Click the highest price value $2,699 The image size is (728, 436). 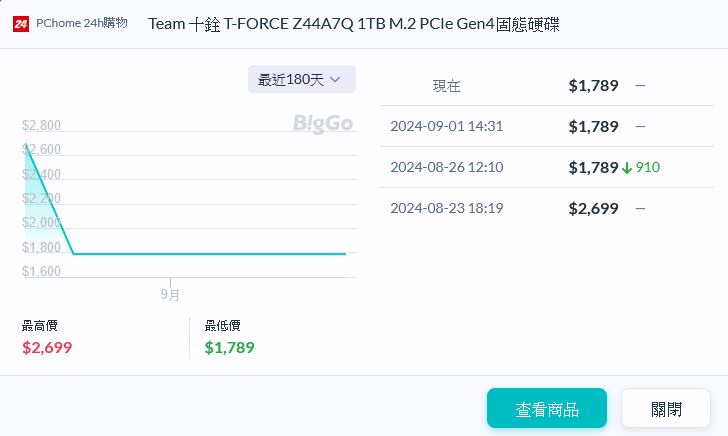tap(47, 348)
